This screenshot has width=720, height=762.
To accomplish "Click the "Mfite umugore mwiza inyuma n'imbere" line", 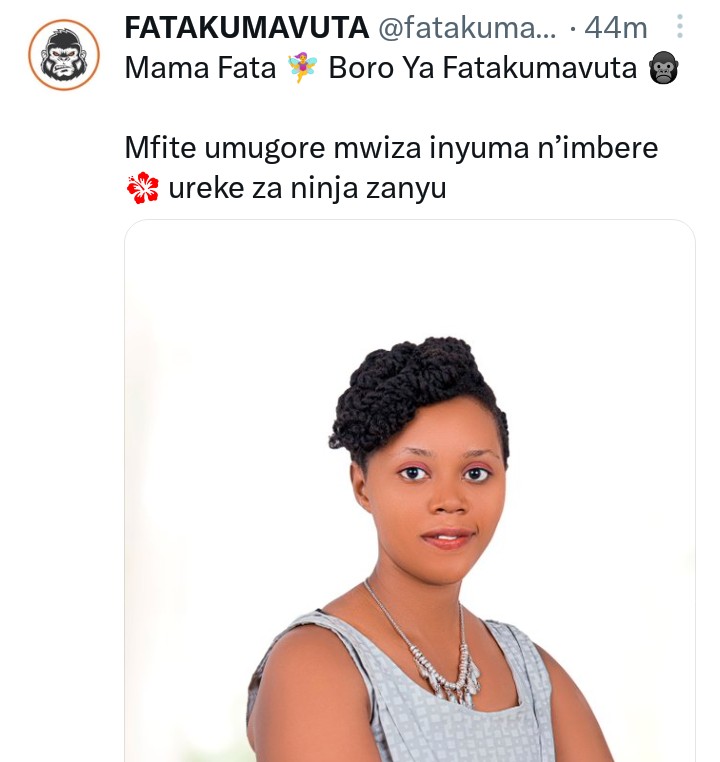I will [391, 148].
